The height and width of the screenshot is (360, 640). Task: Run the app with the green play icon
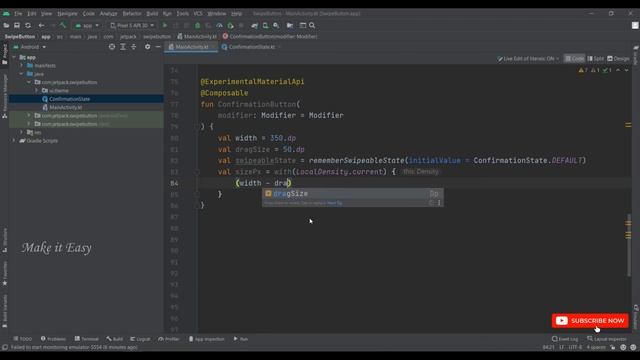165,25
